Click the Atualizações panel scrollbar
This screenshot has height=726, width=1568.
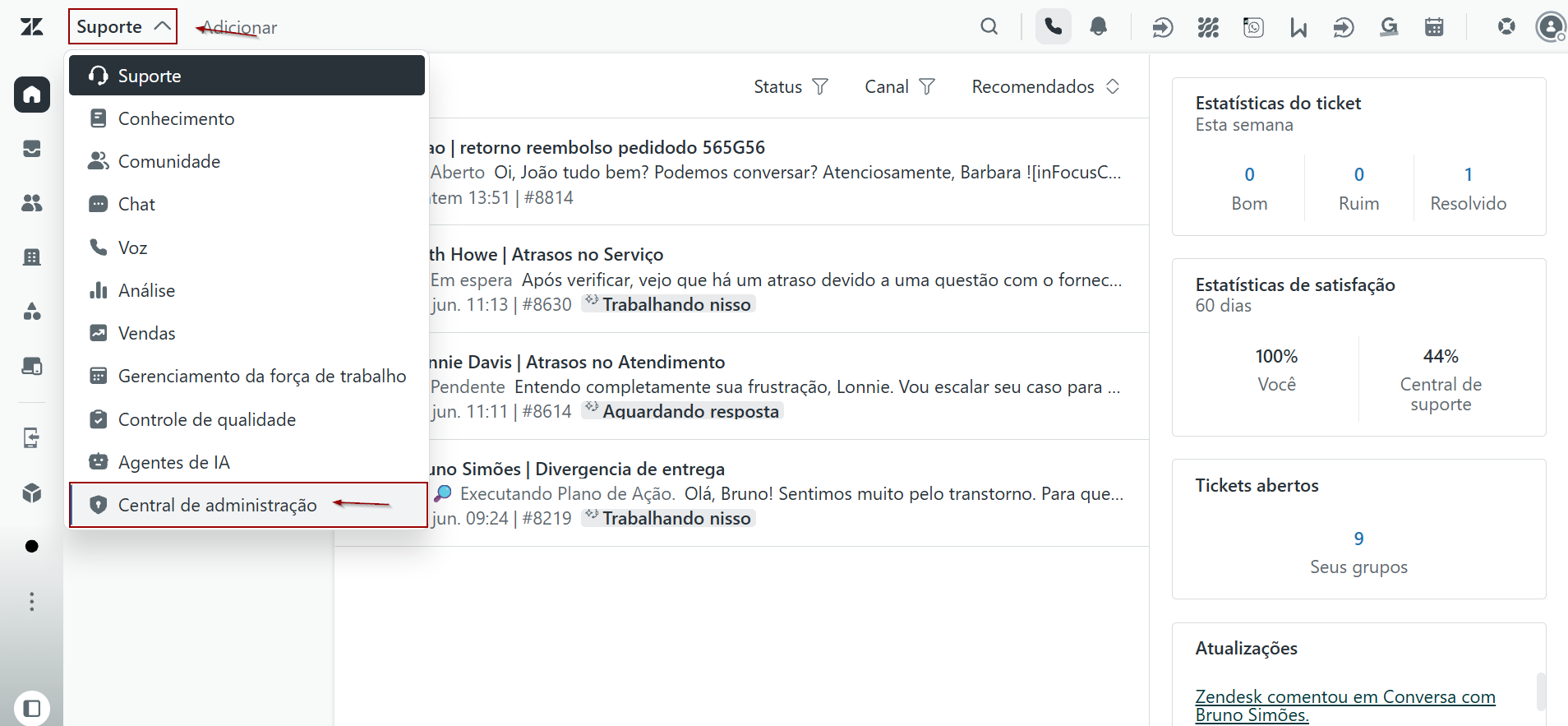tap(1541, 691)
